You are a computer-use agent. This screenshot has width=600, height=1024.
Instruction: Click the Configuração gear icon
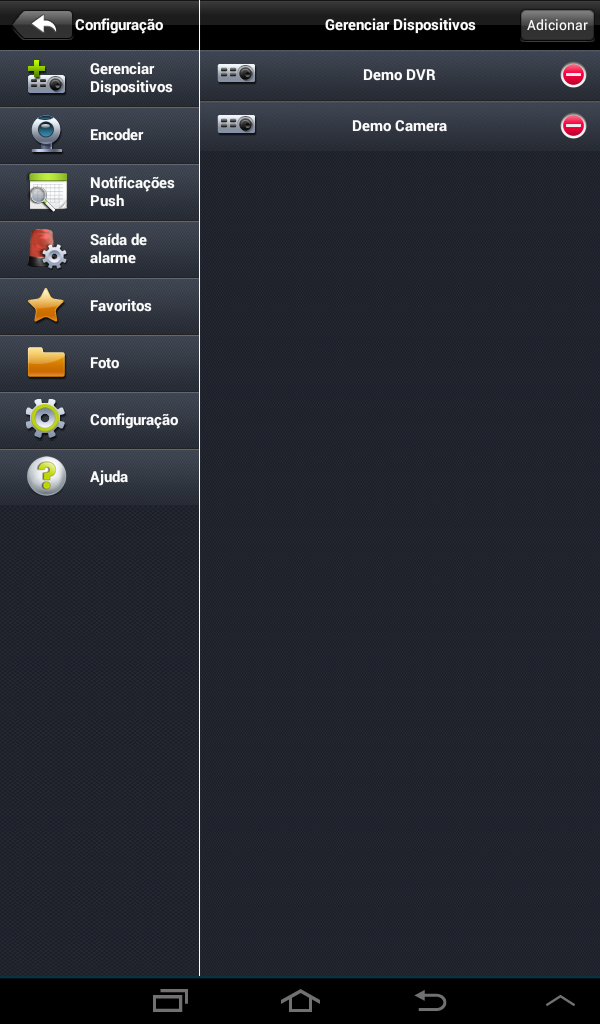pos(45,419)
